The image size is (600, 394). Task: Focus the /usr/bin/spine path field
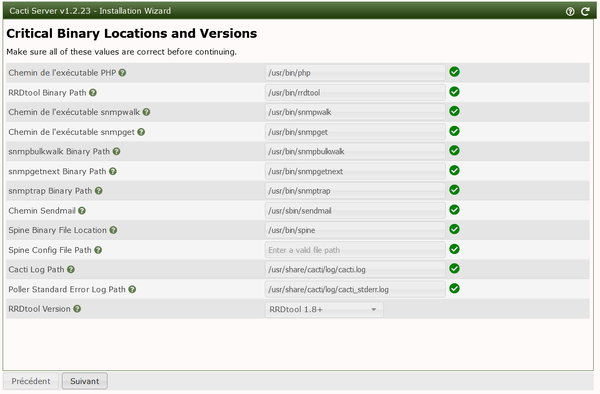tap(355, 230)
